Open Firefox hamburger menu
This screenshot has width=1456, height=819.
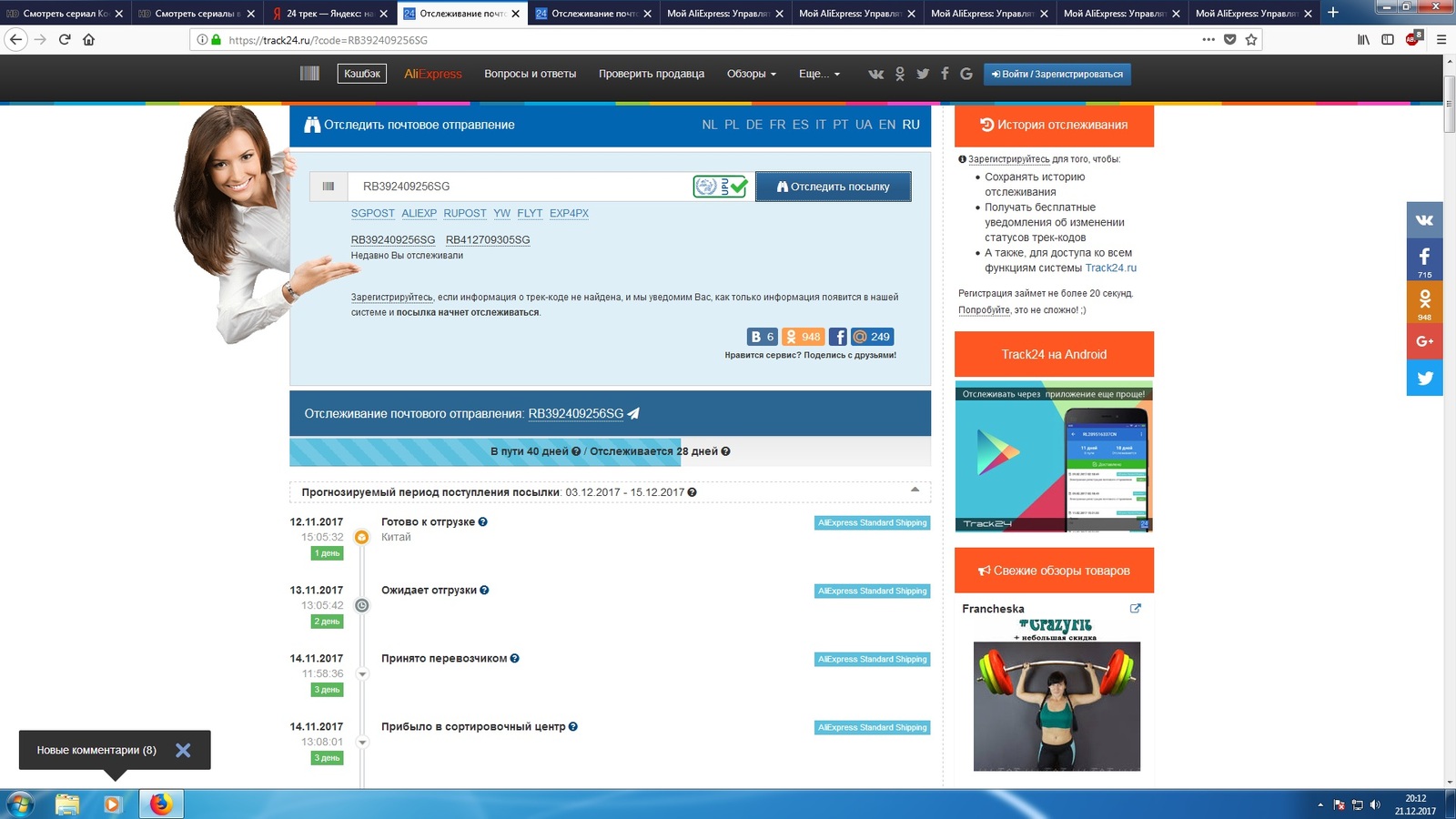pyautogui.click(x=1441, y=39)
